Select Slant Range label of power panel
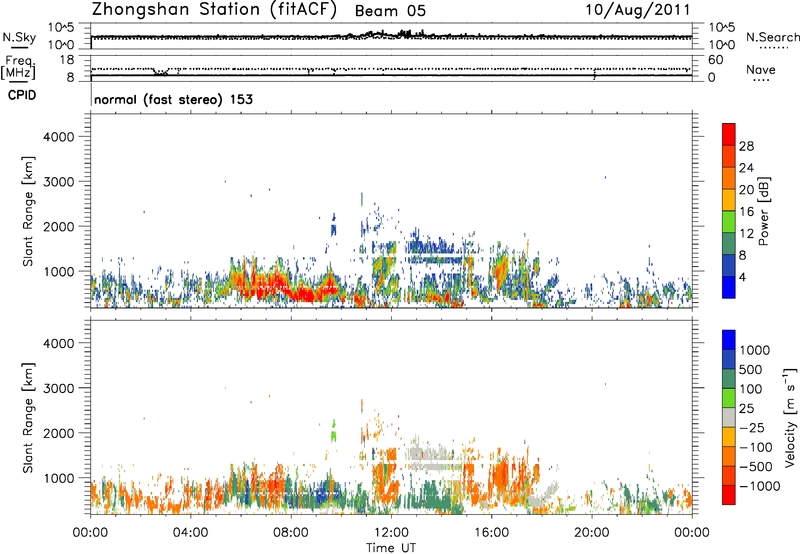 28,211
